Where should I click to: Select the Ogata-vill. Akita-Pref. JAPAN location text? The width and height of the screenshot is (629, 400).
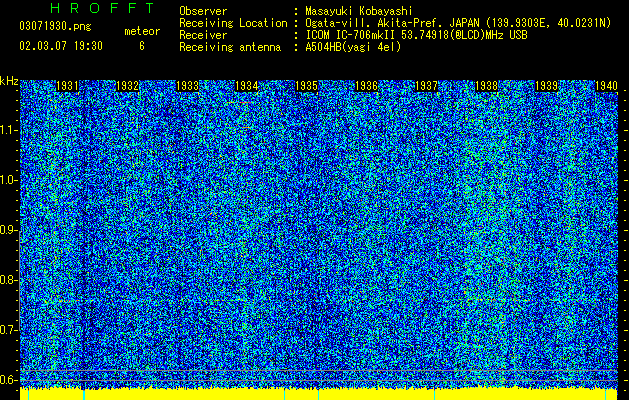tap(458, 23)
